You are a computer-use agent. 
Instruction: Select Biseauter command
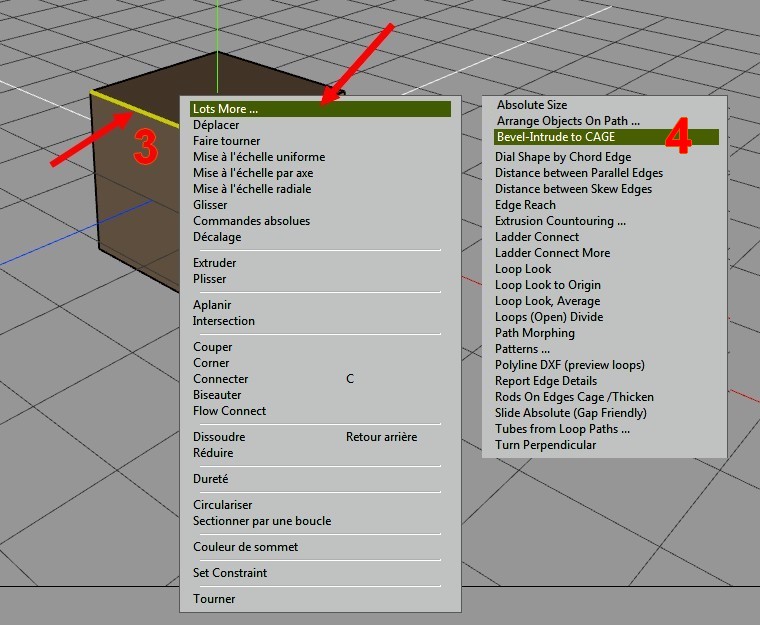coord(217,395)
